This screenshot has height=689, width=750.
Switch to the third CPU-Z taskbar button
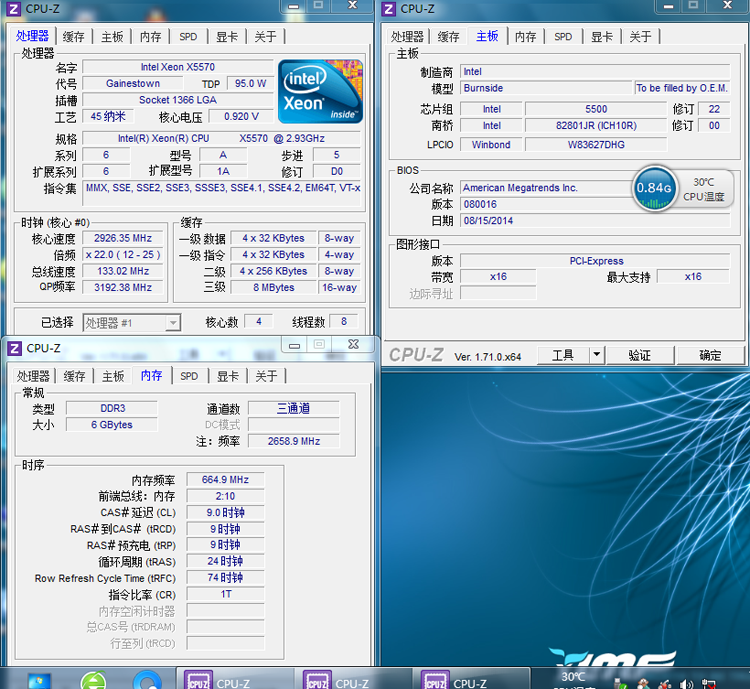click(472, 679)
